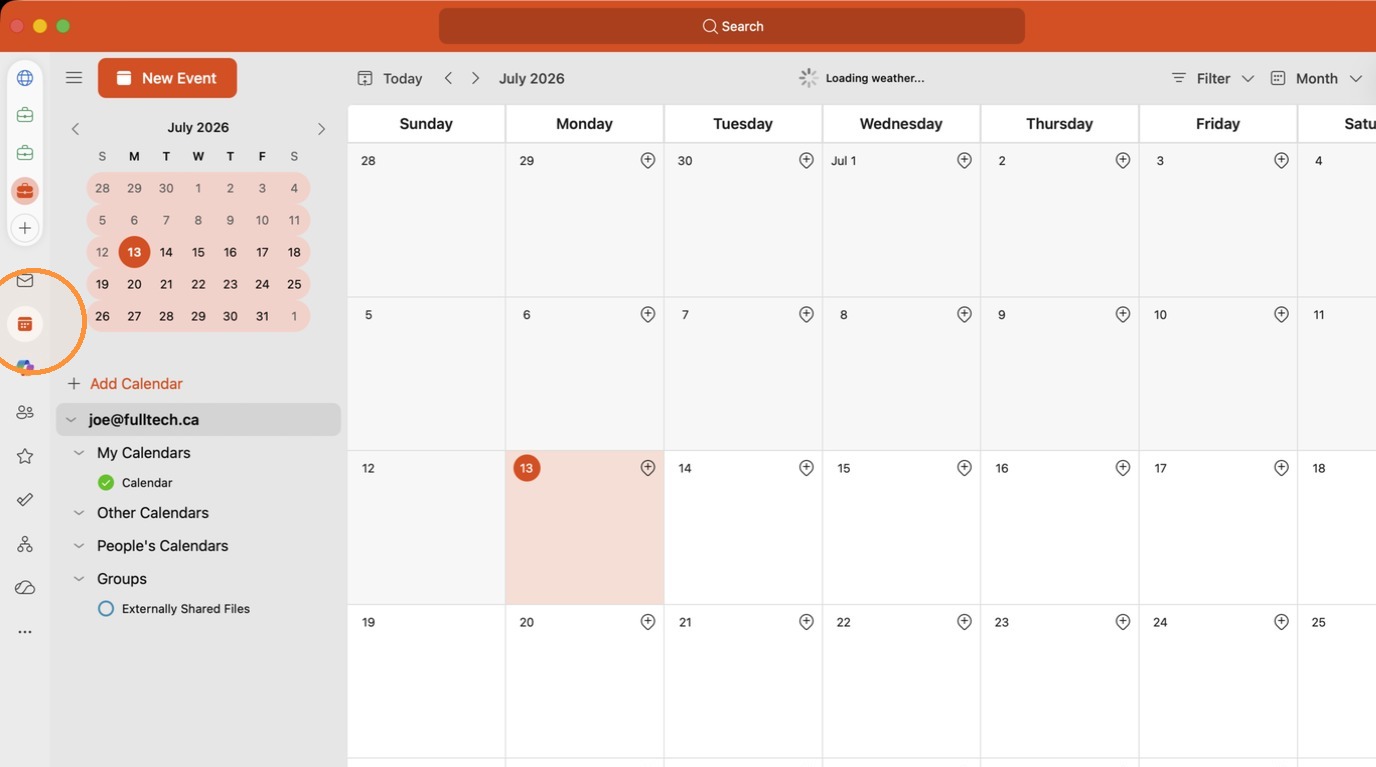Viewport: 1376px width, 767px height.
Task: Add event on Monday June 29
Action: coord(648,160)
